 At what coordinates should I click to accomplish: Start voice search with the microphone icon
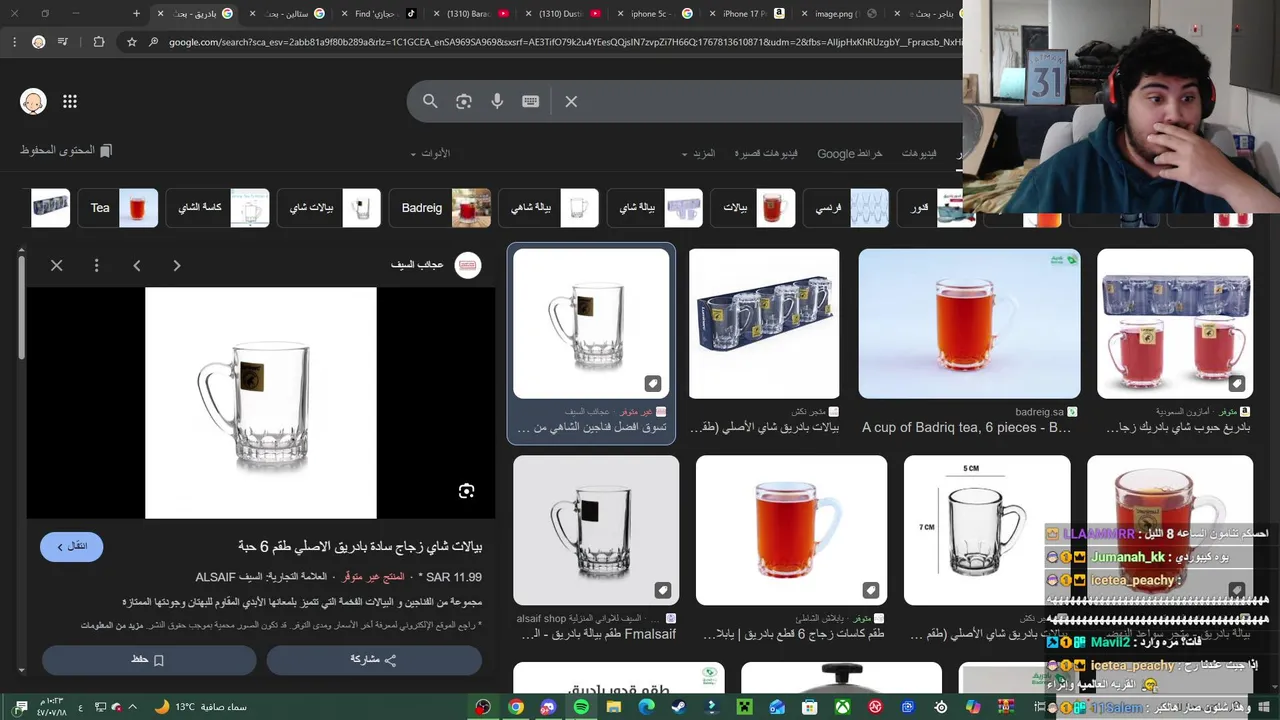(x=497, y=101)
